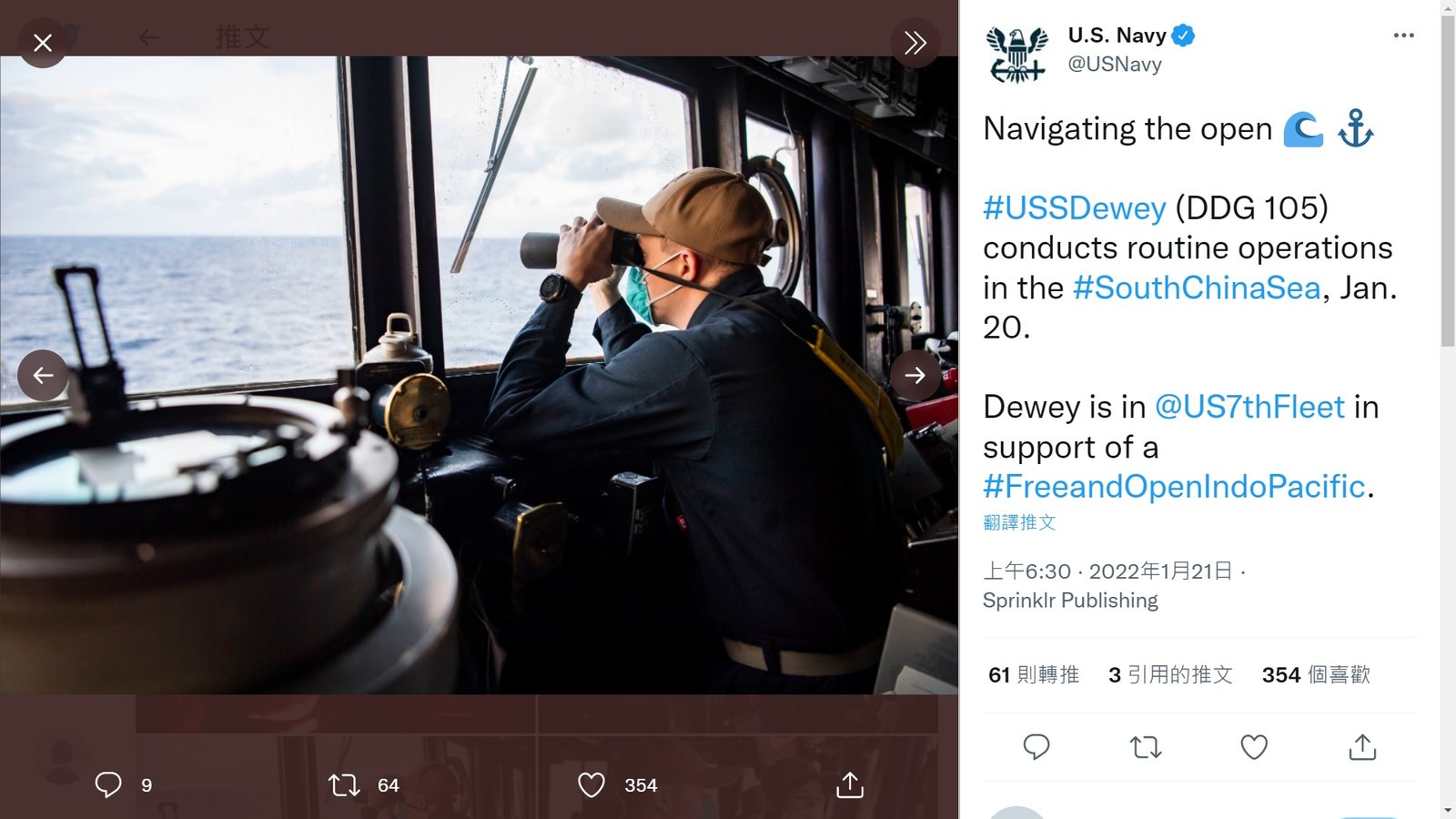Open the #SouthChinaSea hashtag
This screenshot has height=819, width=1456.
point(1196,288)
